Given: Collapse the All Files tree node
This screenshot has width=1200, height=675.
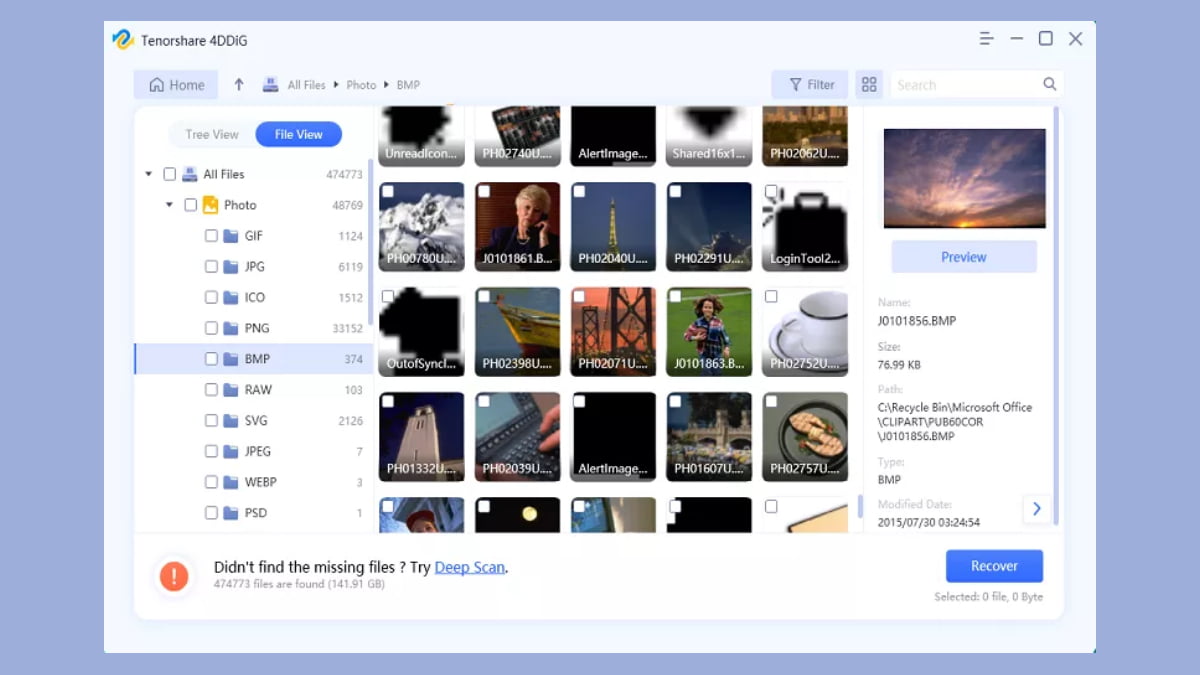Looking at the screenshot, I should pos(149,174).
